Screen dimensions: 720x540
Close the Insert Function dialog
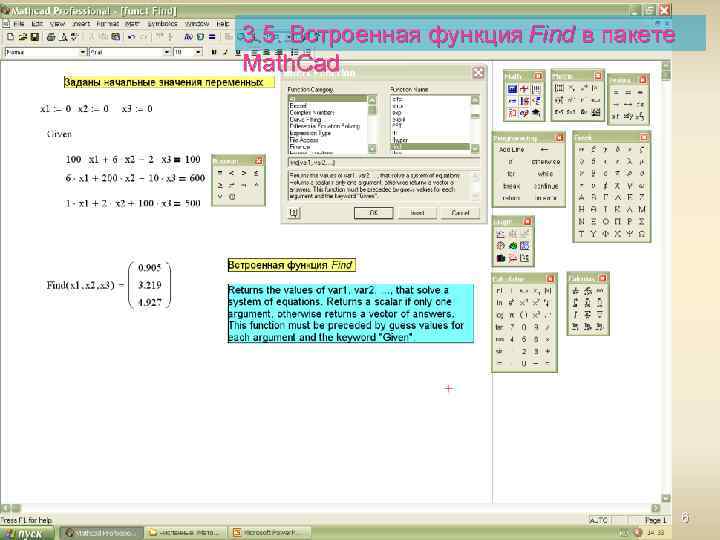[x=478, y=73]
